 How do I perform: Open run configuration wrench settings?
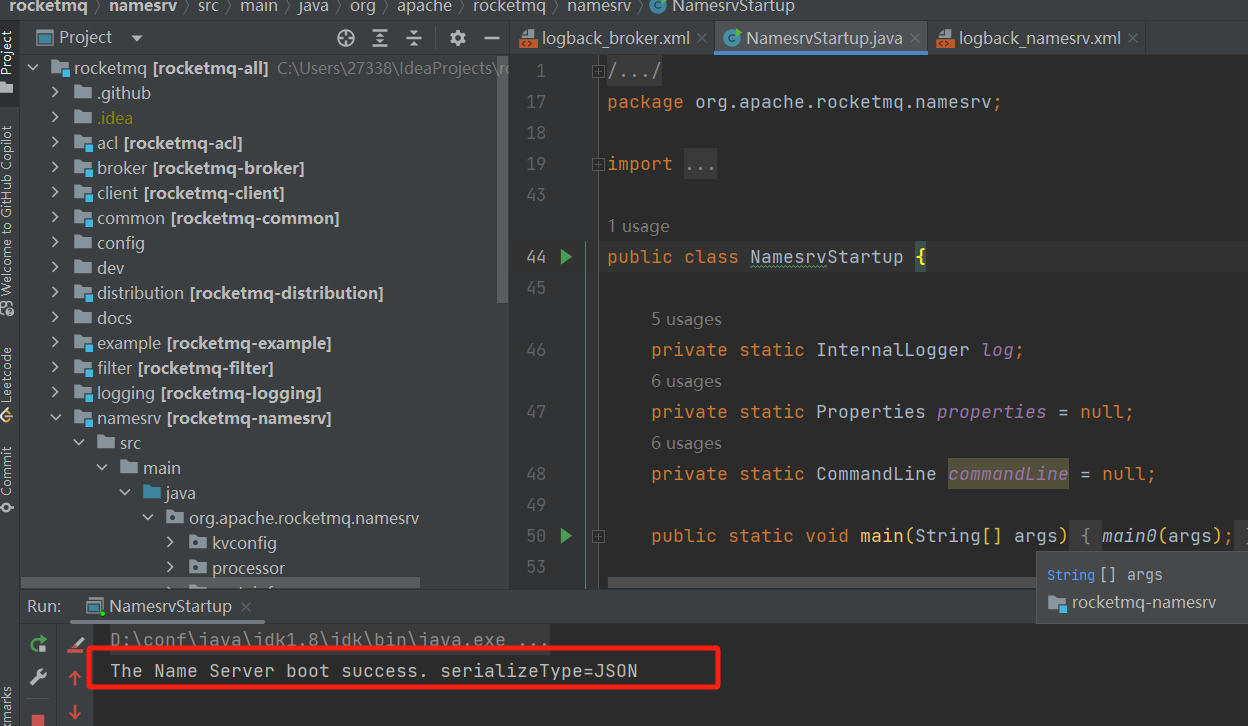coord(38,677)
